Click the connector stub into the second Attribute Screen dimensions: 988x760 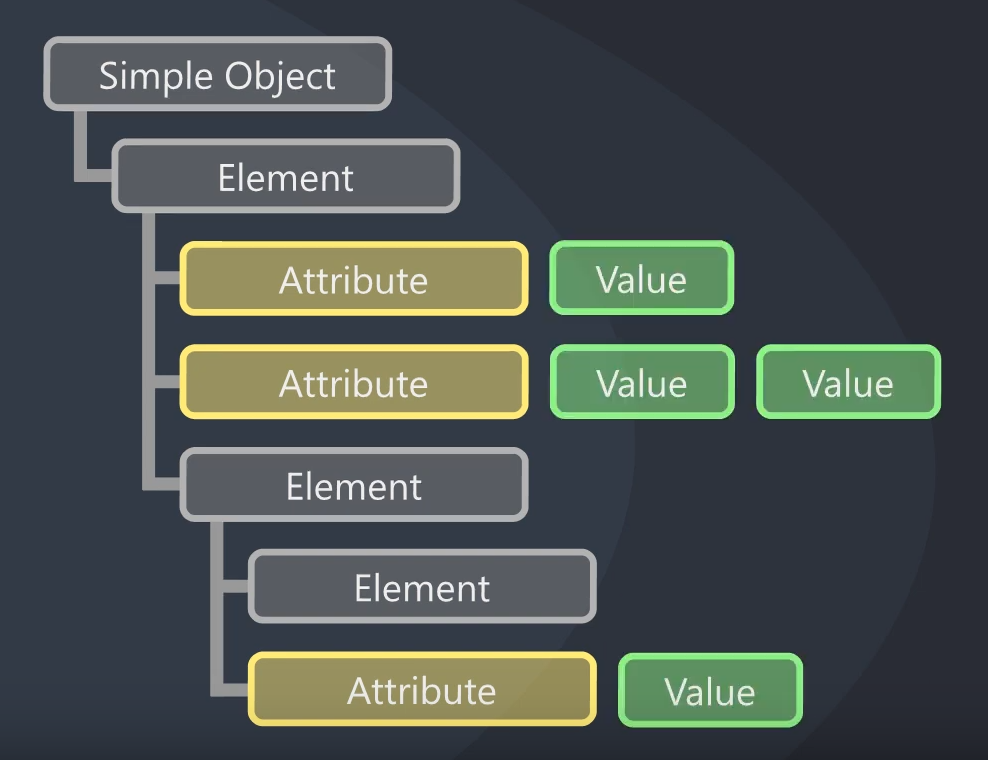point(168,382)
